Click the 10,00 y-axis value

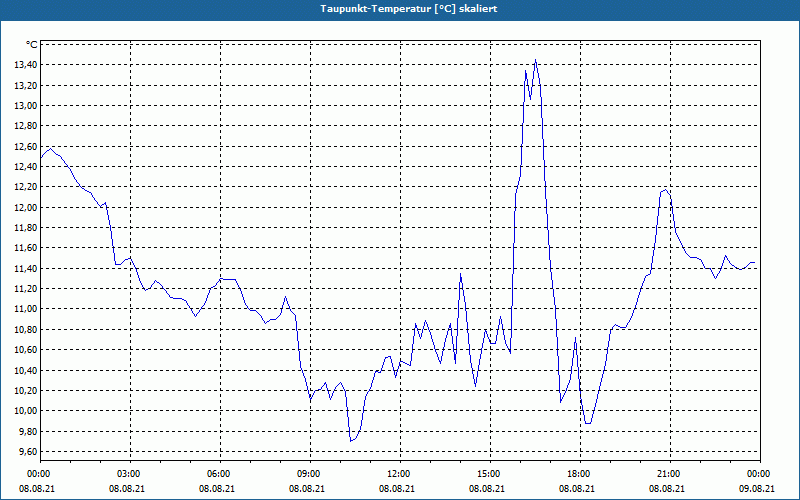coord(25,411)
